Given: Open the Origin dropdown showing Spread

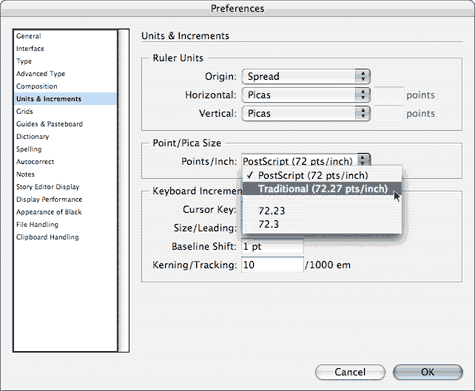Looking at the screenshot, I should tap(306, 76).
